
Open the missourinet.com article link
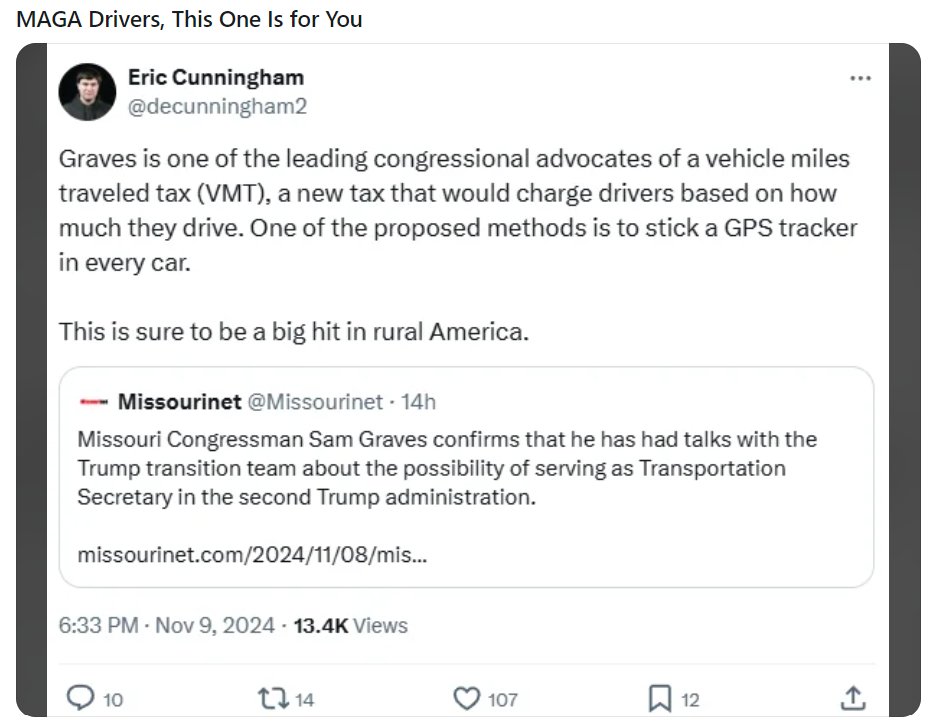[252, 553]
